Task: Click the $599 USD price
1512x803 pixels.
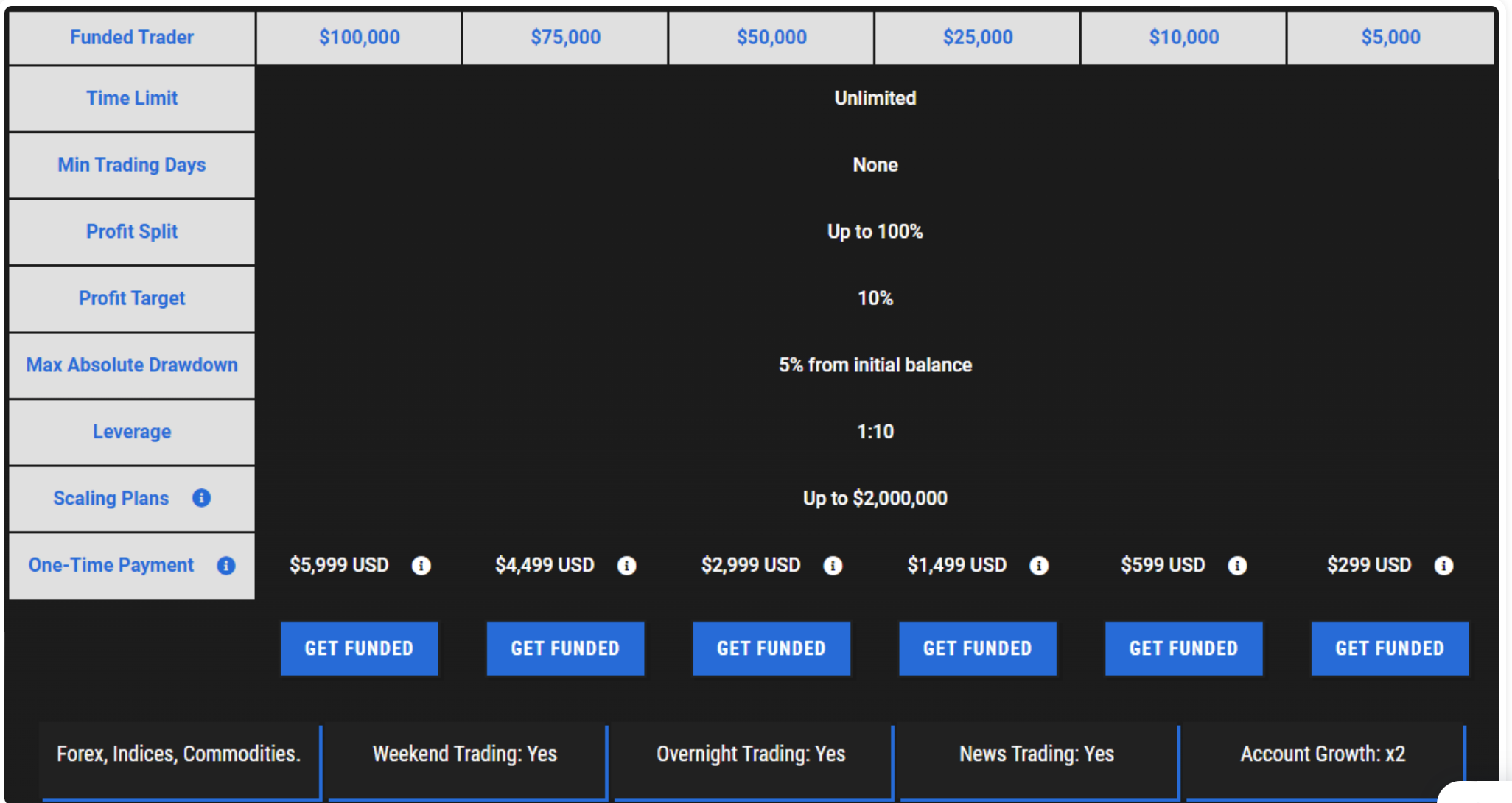Action: click(x=1163, y=565)
